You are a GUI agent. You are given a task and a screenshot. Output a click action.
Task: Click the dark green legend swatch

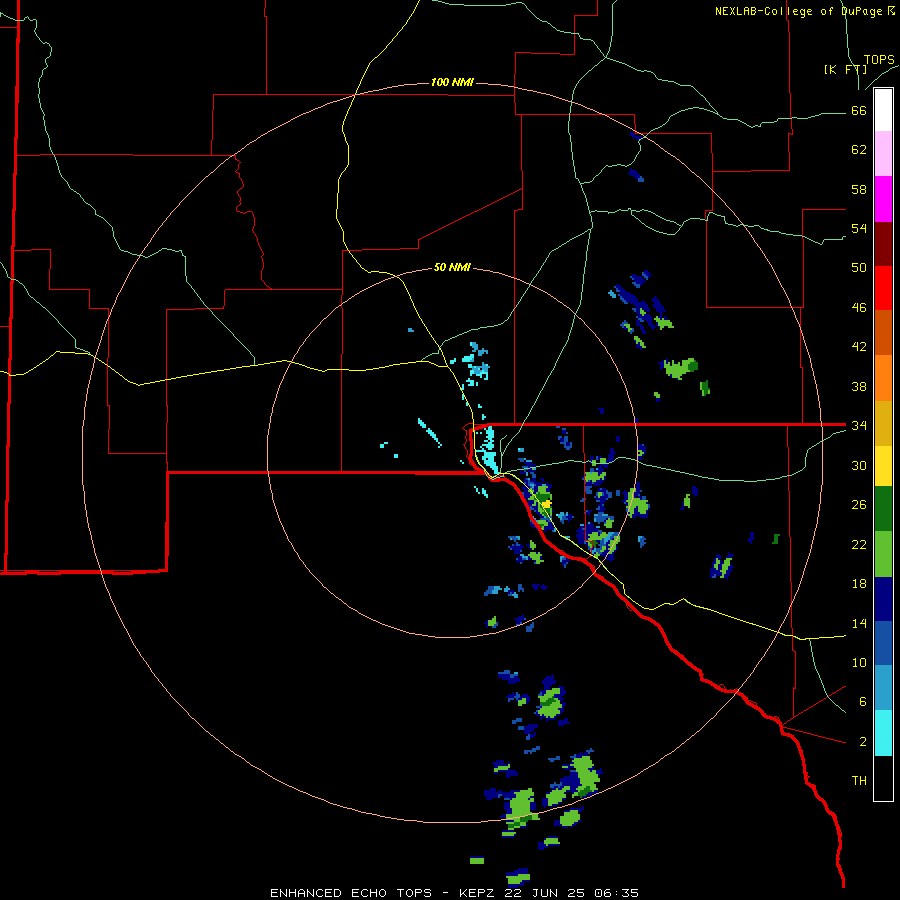pyautogui.click(x=883, y=509)
